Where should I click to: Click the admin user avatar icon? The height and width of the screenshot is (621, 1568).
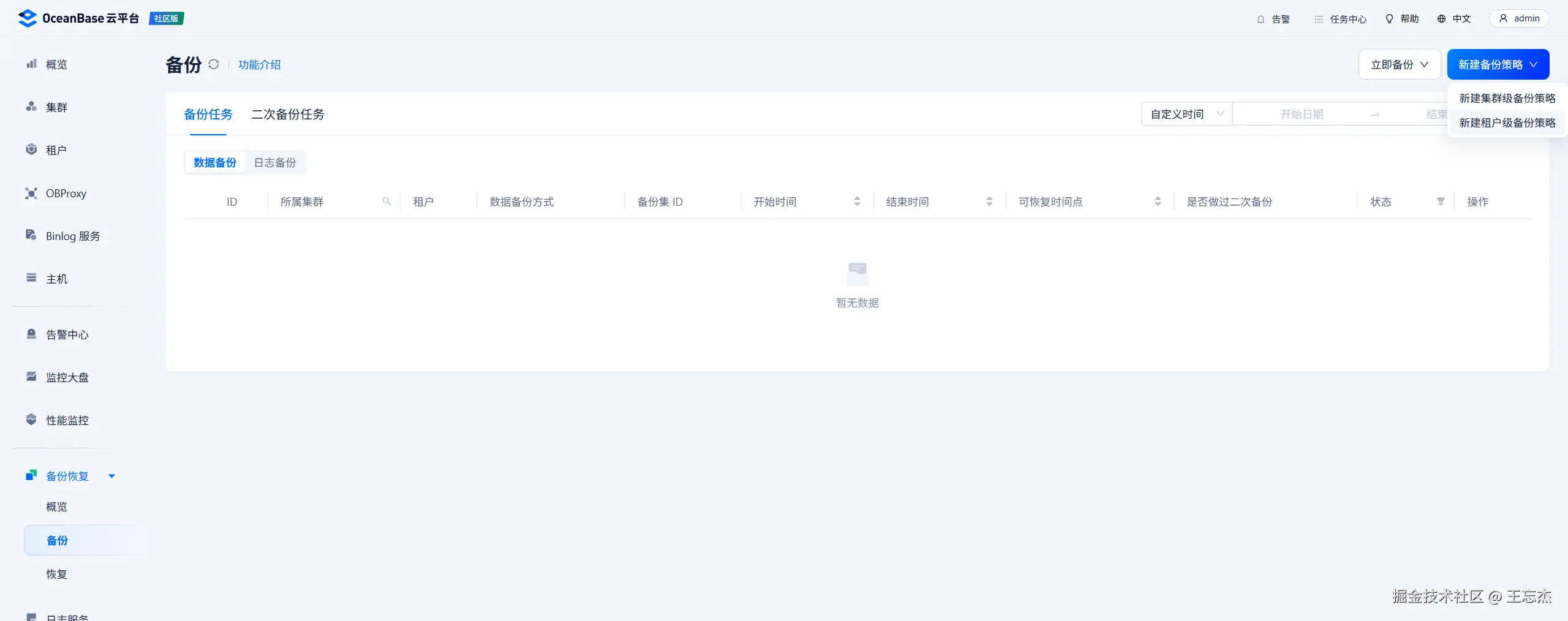point(1503,18)
